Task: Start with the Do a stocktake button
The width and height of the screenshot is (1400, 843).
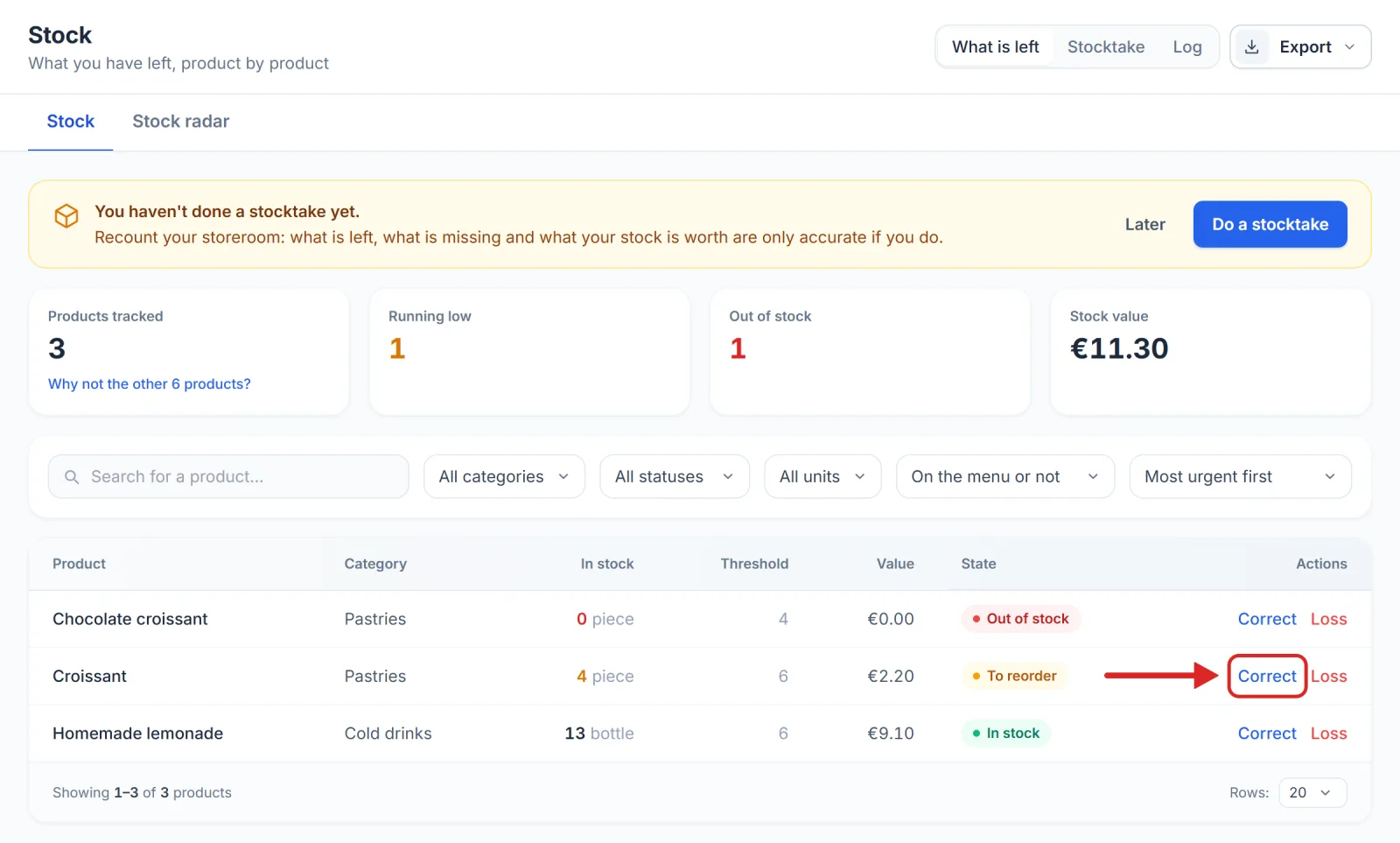Action: [x=1270, y=225]
